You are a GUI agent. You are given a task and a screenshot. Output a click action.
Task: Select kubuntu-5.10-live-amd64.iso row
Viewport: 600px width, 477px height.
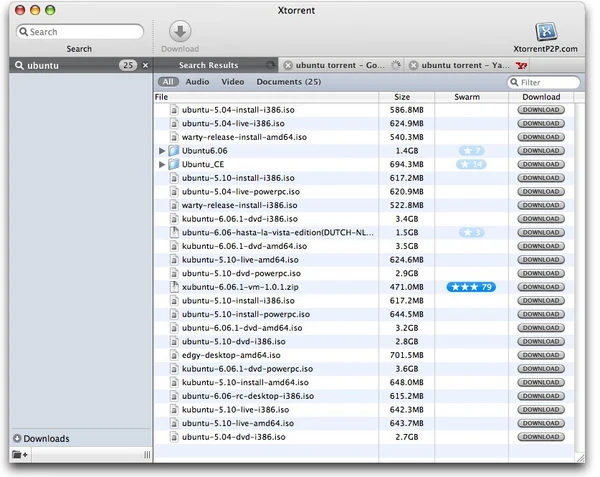[x=364, y=260]
